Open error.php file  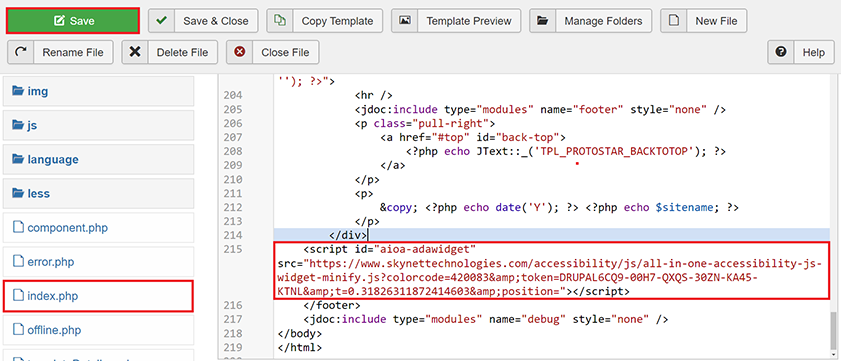(x=98, y=262)
